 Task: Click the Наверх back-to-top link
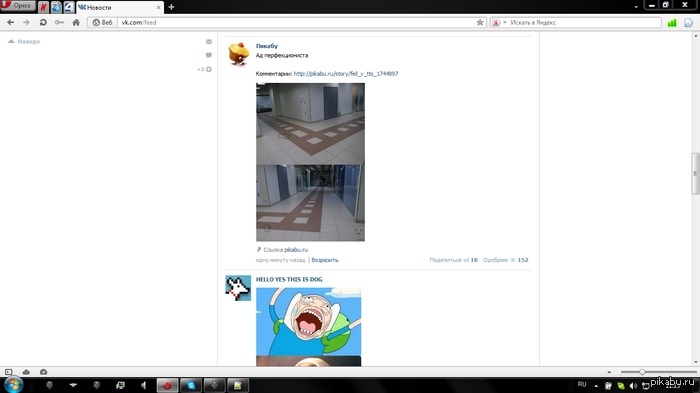25,42
